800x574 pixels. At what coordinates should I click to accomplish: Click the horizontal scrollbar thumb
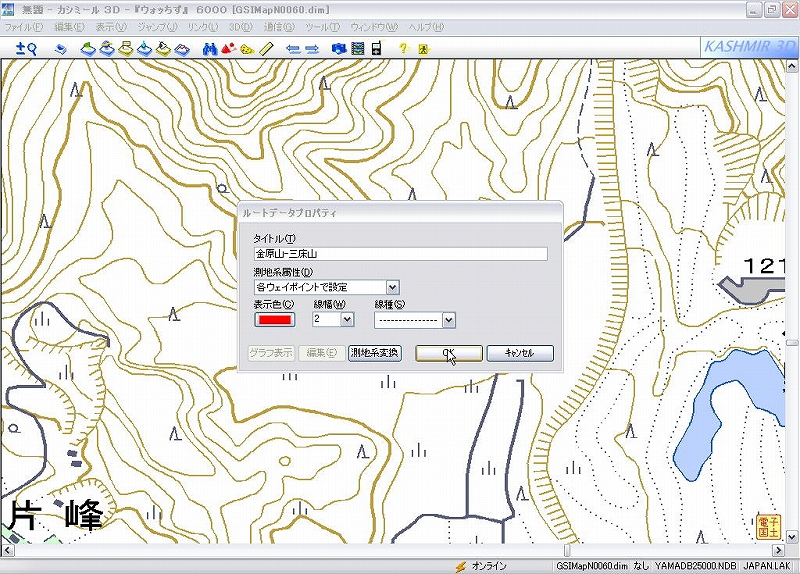pyautogui.click(x=567, y=550)
